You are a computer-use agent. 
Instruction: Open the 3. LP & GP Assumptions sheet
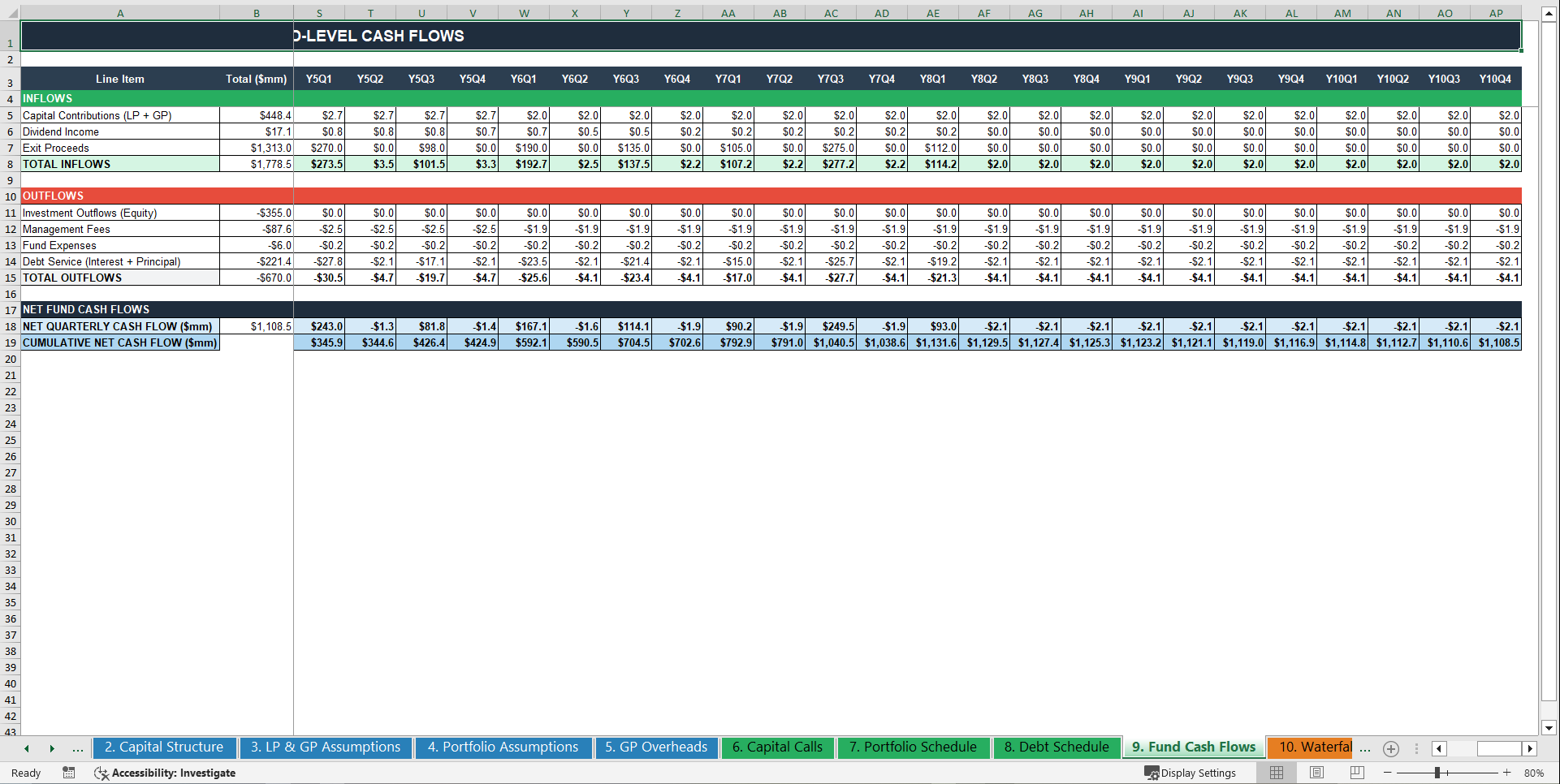[325, 747]
